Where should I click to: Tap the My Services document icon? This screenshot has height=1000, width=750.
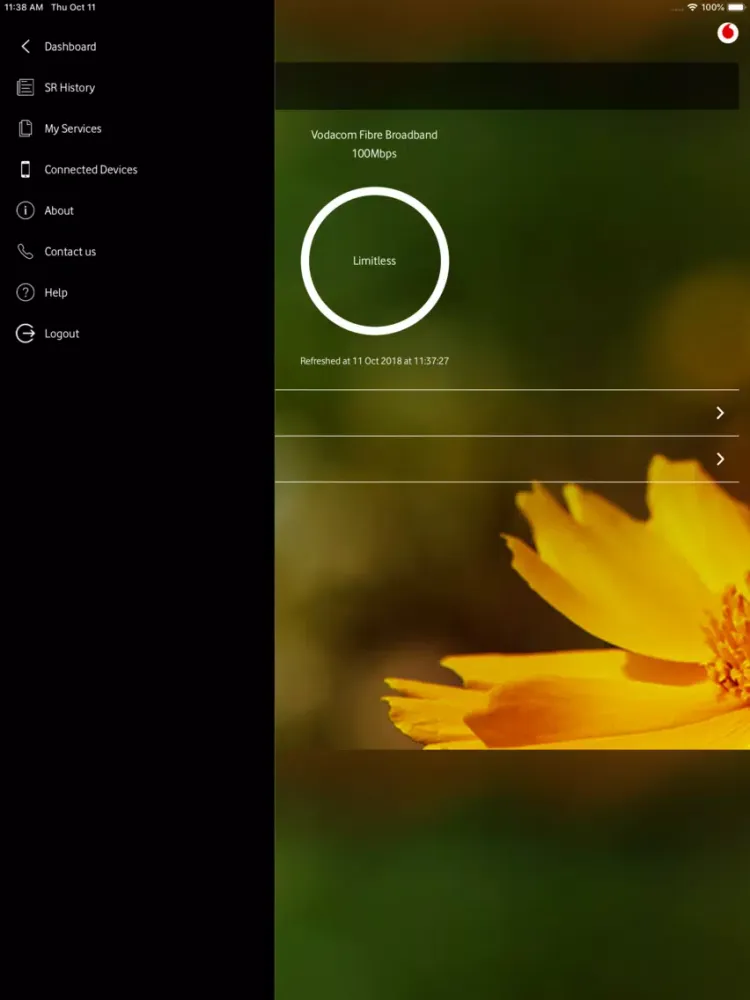(26, 128)
